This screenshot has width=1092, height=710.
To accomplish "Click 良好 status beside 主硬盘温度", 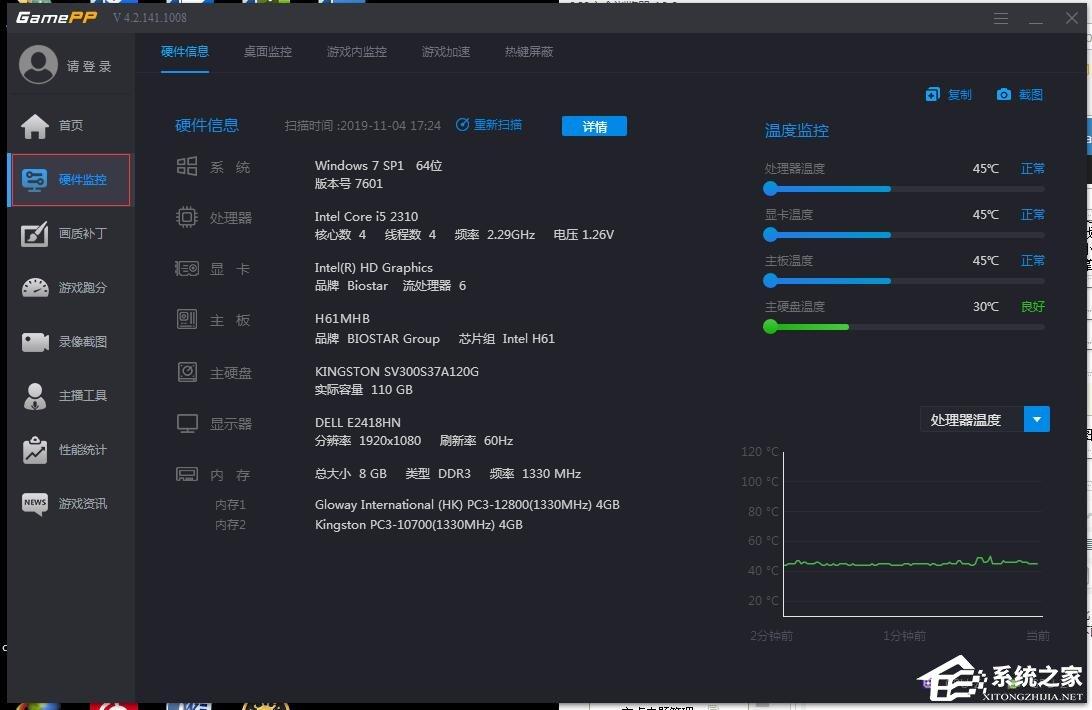I will point(1032,307).
